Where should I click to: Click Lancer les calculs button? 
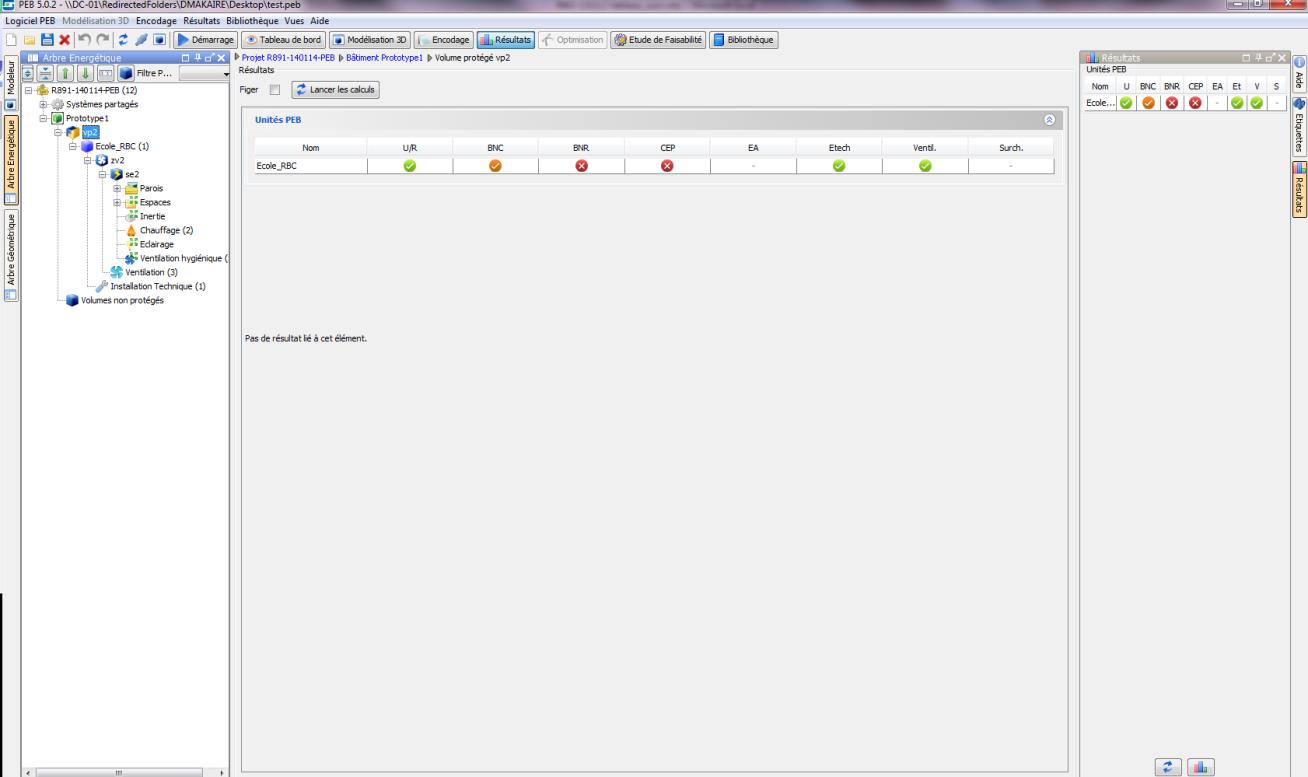pos(335,90)
